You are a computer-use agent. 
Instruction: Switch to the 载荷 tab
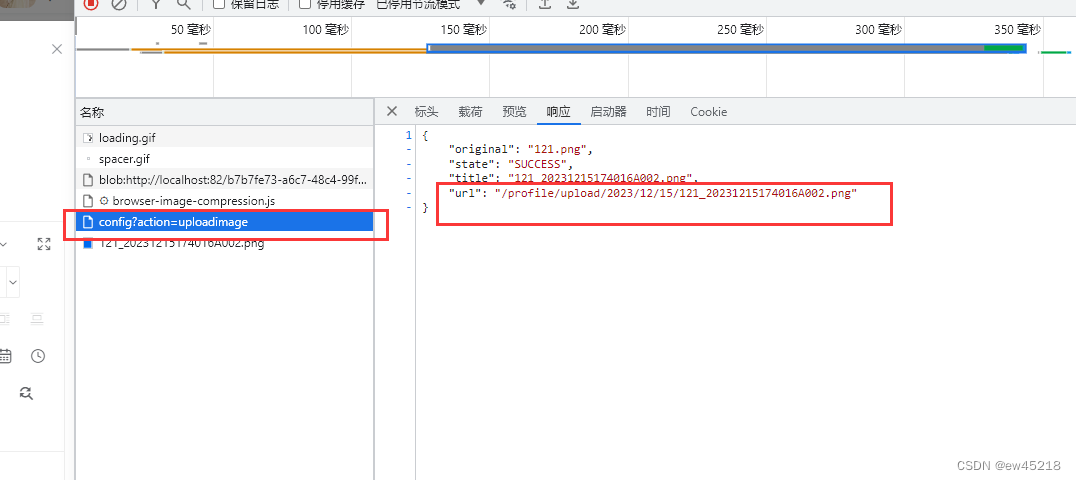pos(470,112)
